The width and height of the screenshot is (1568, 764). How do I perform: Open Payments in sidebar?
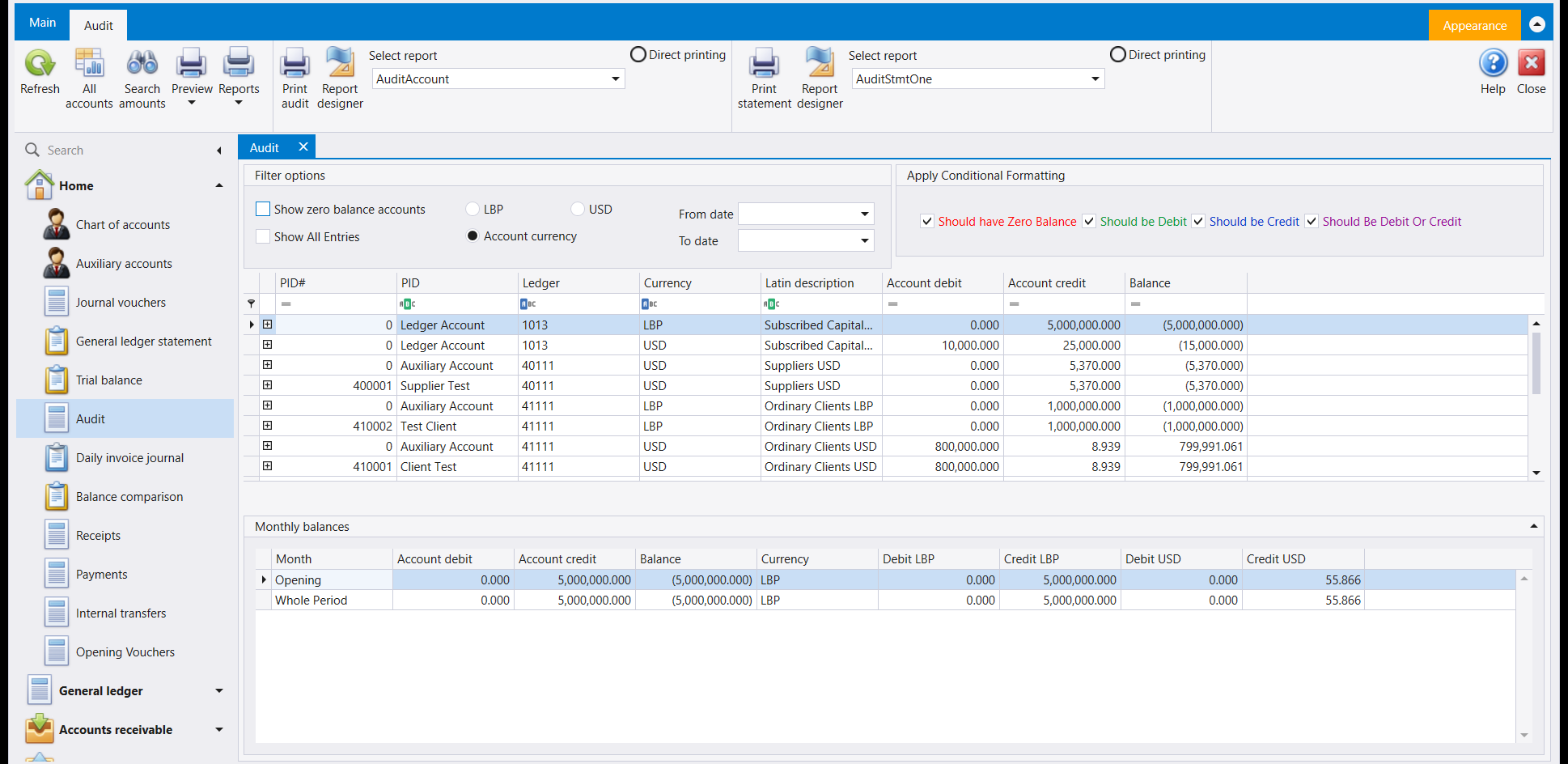point(101,575)
